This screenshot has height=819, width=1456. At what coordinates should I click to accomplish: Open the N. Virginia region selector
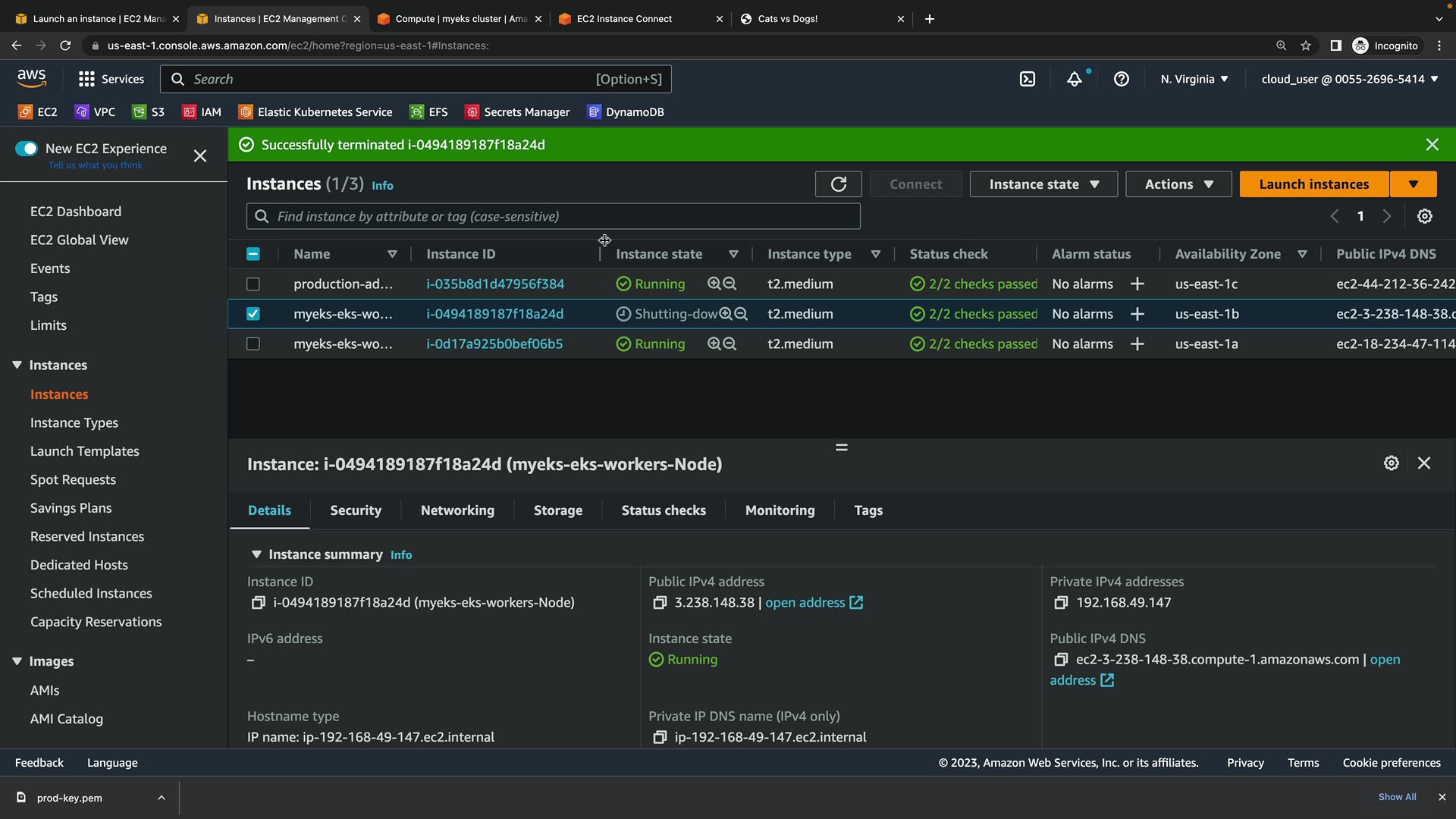click(x=1194, y=79)
